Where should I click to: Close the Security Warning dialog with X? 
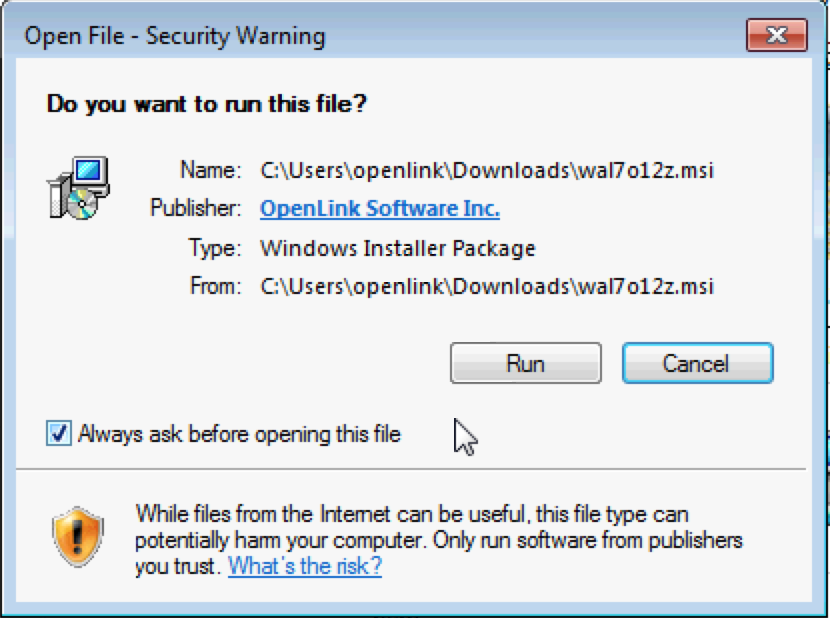[776, 37]
